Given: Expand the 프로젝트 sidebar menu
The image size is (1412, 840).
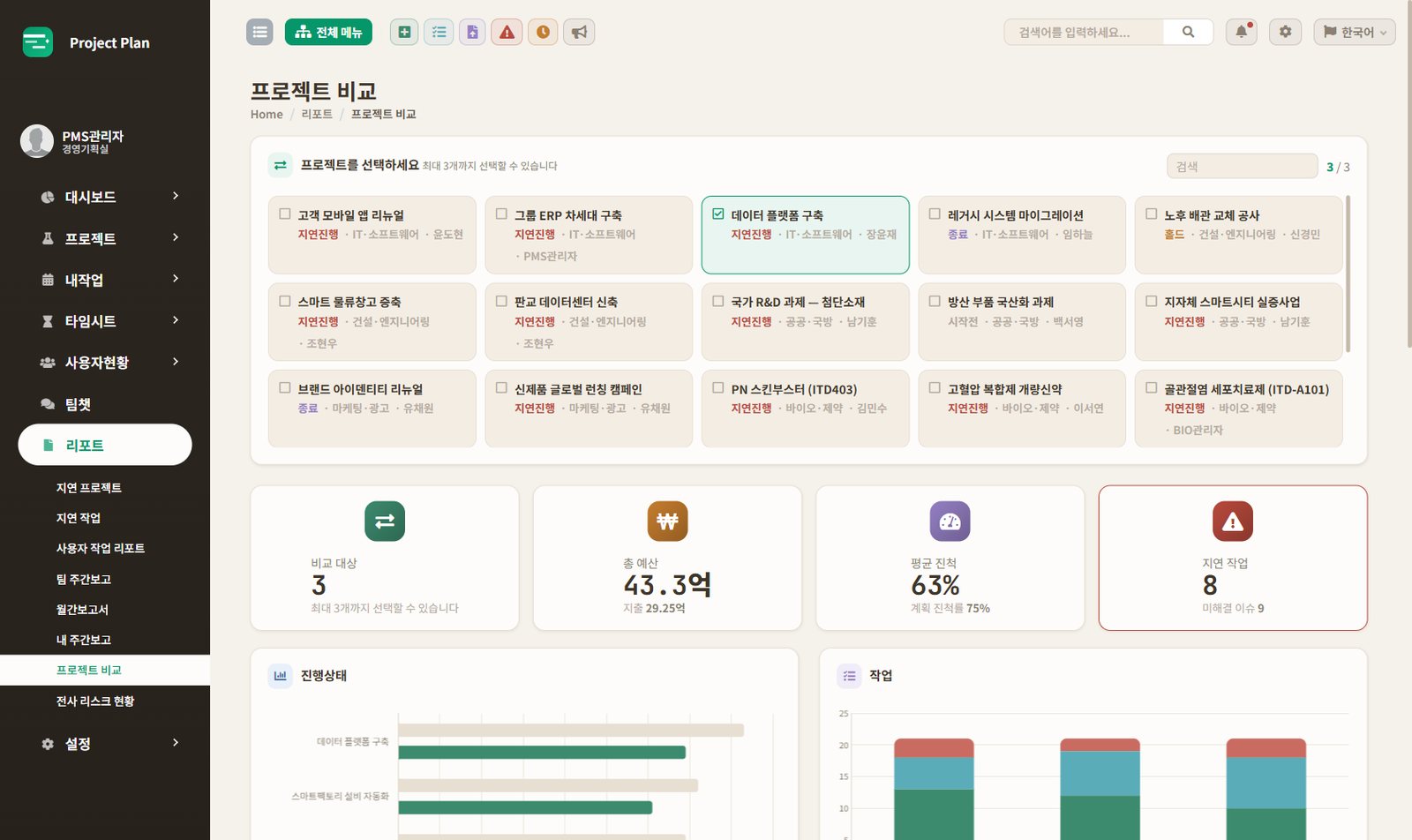Looking at the screenshot, I should [x=105, y=238].
